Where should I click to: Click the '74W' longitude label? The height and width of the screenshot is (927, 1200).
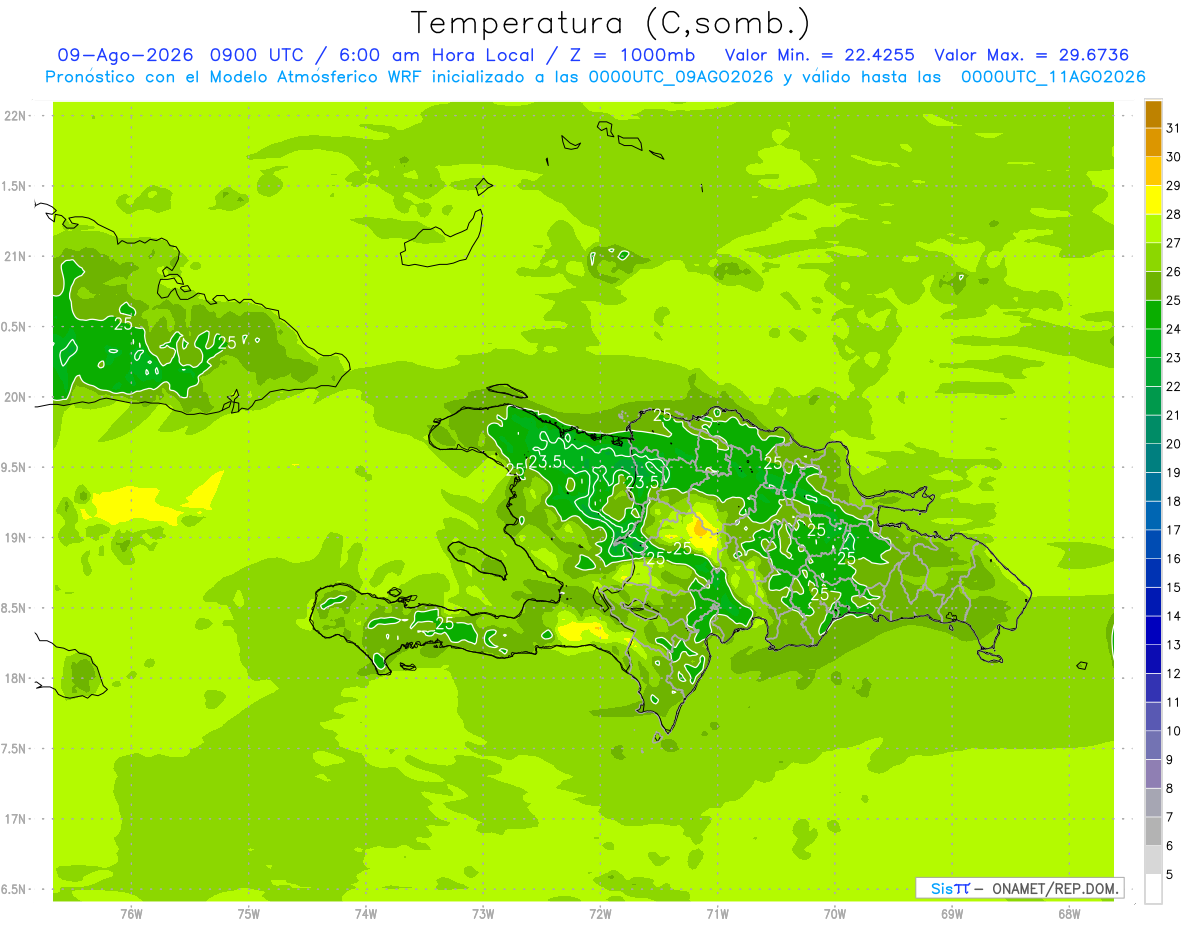(x=366, y=914)
